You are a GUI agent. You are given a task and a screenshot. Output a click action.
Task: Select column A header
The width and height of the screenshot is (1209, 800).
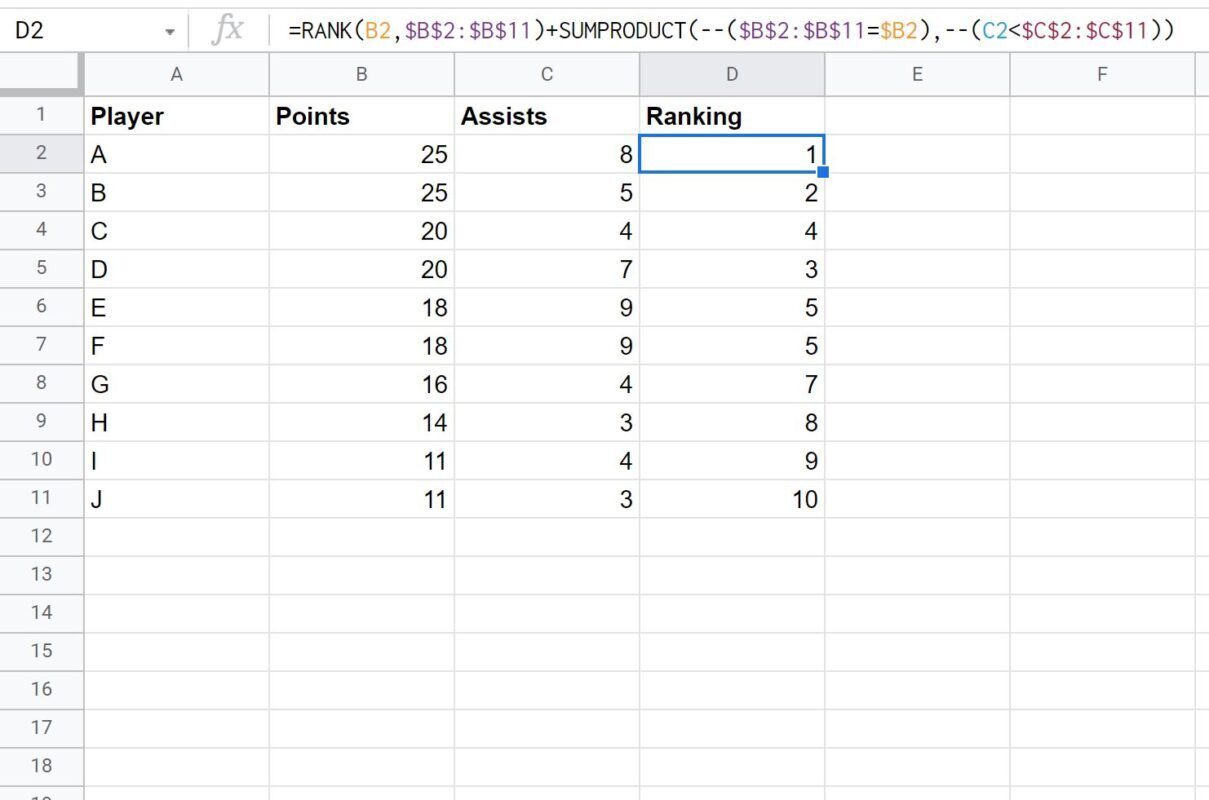[176, 74]
